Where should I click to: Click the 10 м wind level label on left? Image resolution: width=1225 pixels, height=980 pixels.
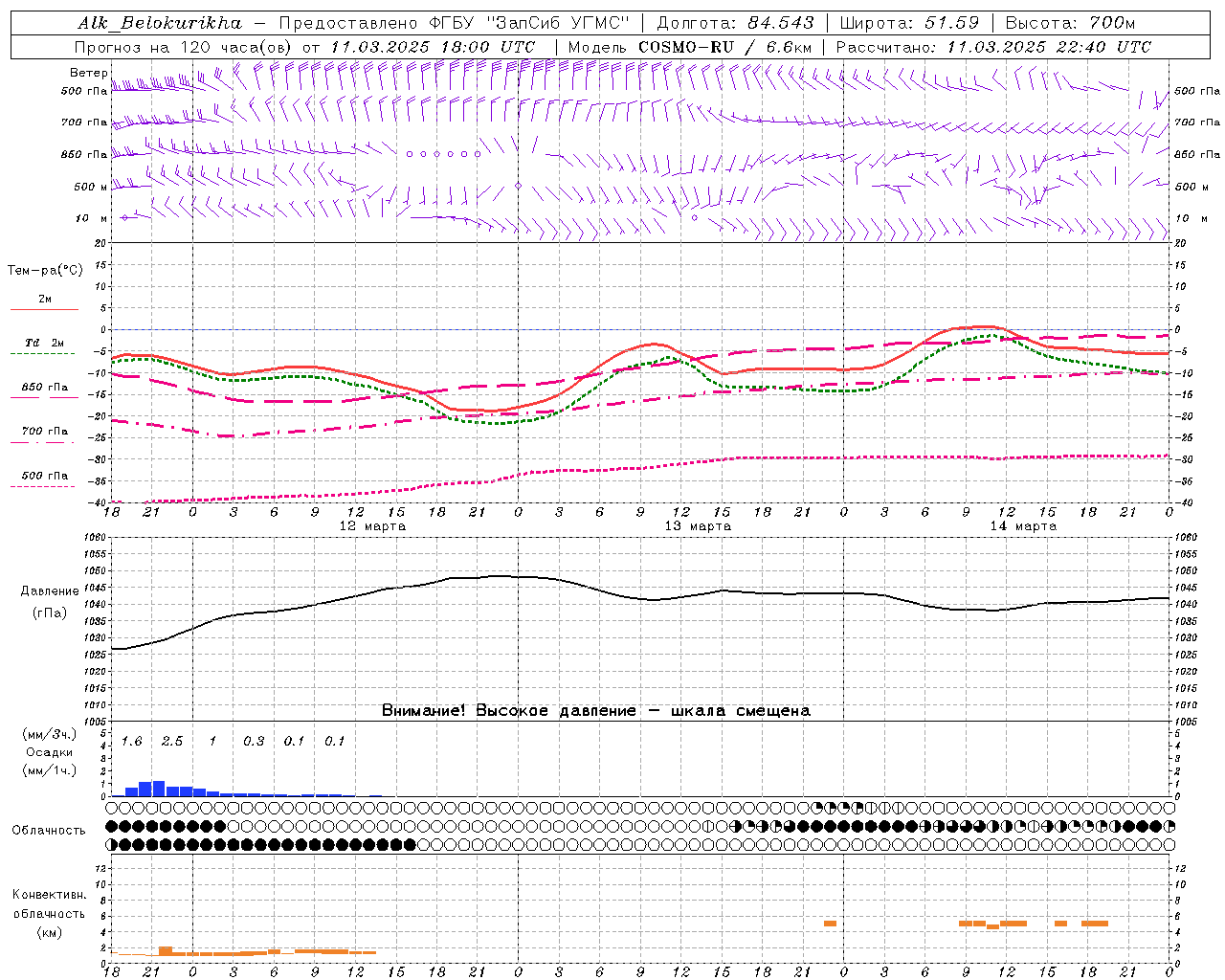click(91, 218)
